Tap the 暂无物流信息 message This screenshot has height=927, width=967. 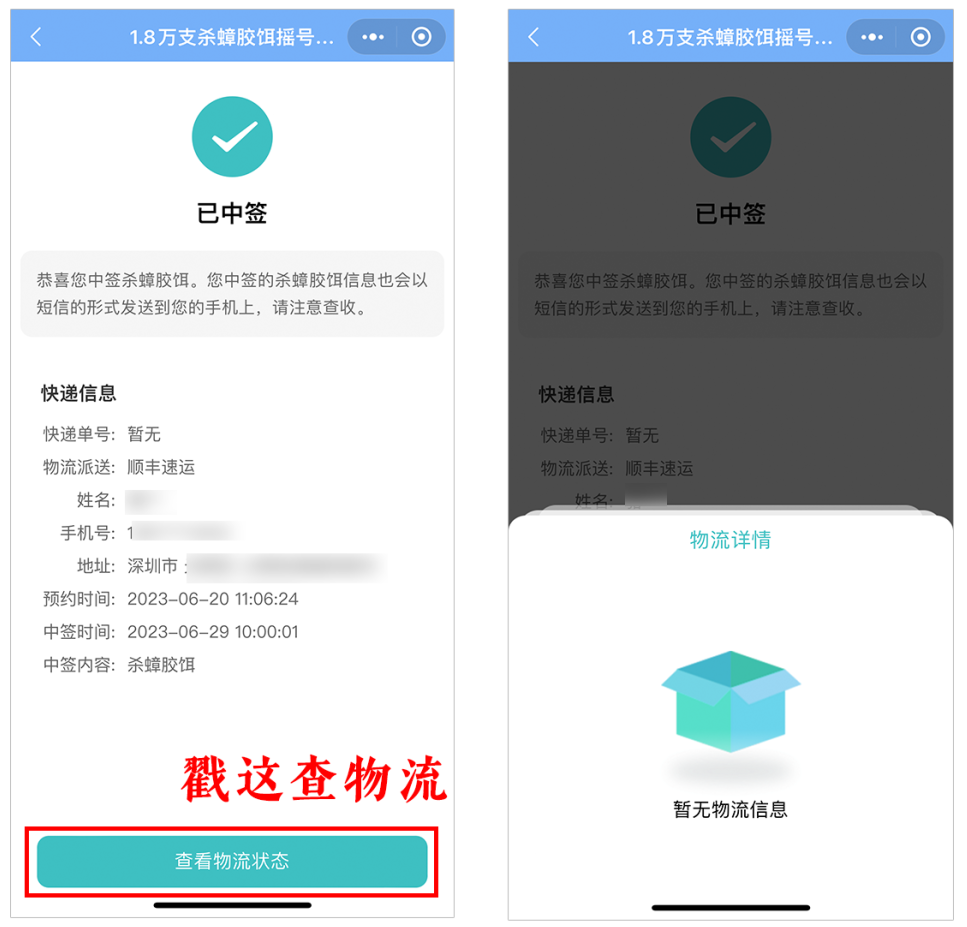(731, 809)
